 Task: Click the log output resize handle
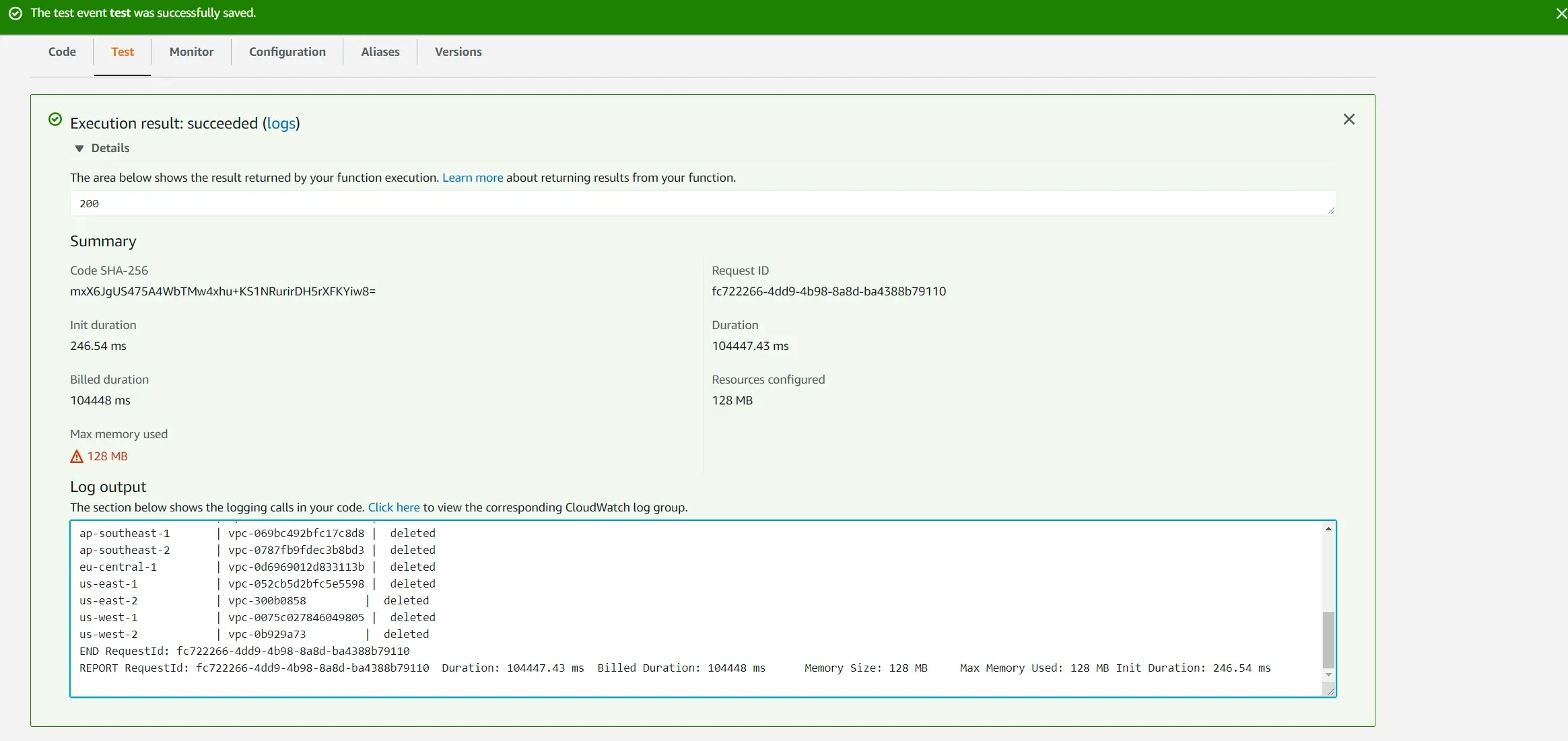tap(1330, 691)
